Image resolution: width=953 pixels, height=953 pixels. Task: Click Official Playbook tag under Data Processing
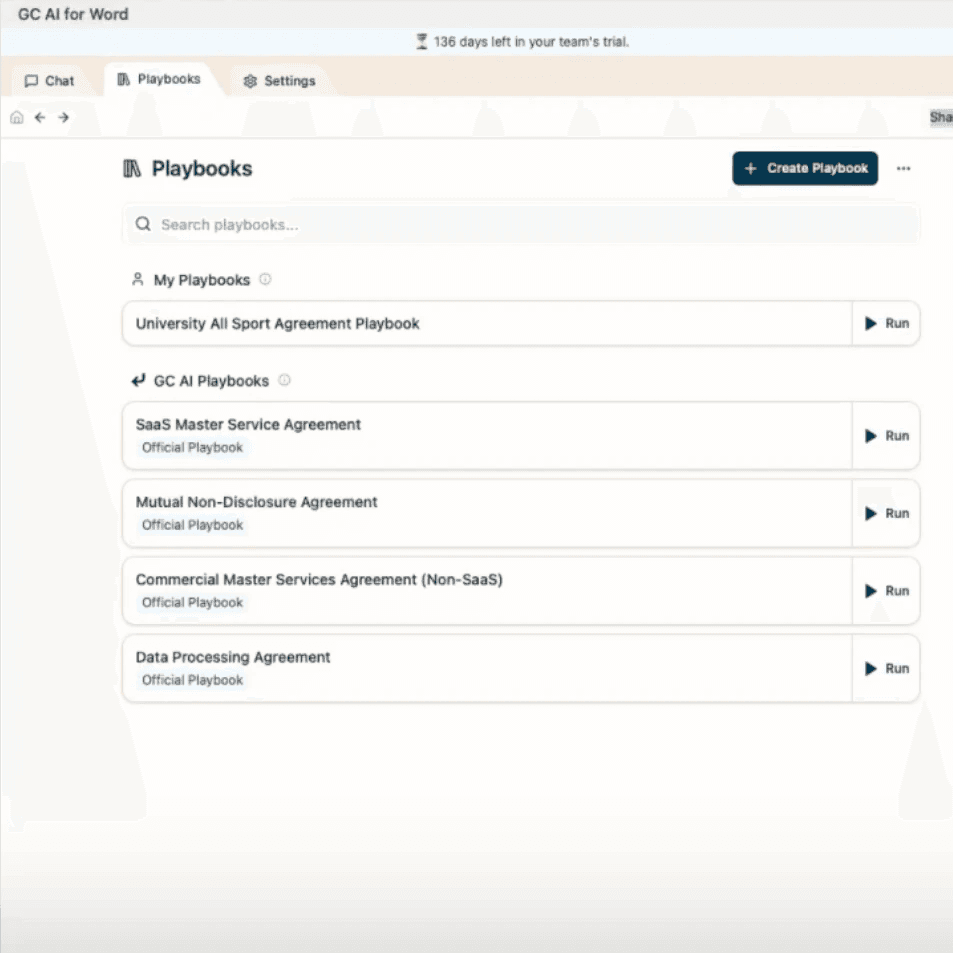(x=192, y=680)
